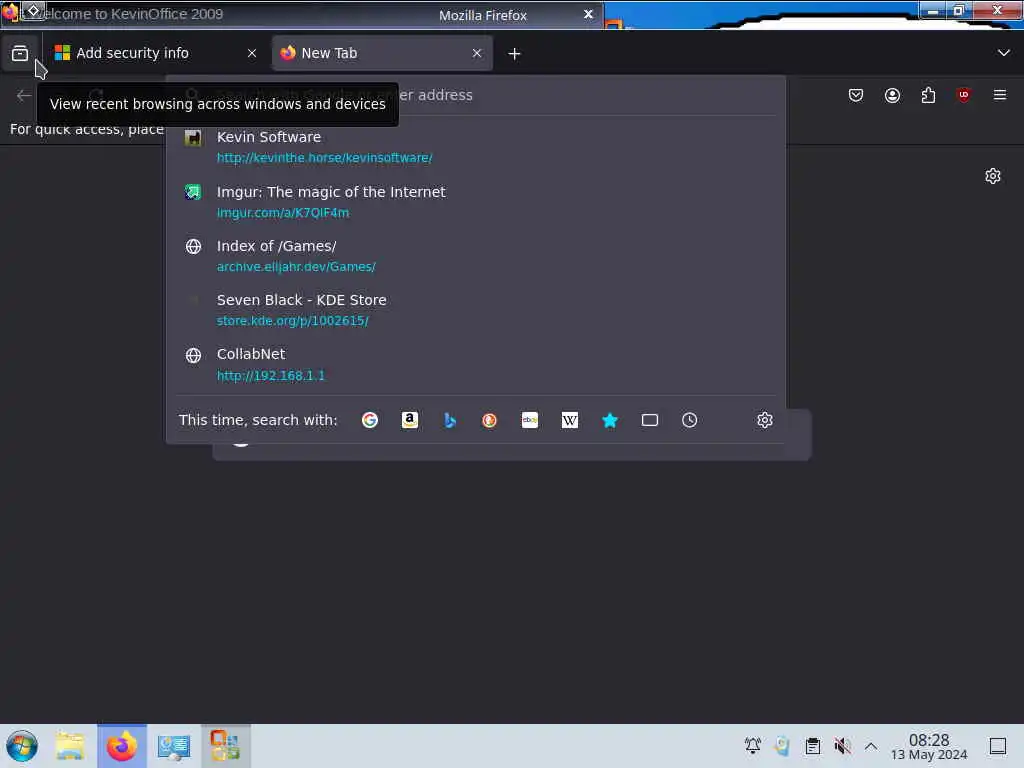Switch to the Add security info tab
Image resolution: width=1024 pixels, height=768 pixels.
pos(155,53)
